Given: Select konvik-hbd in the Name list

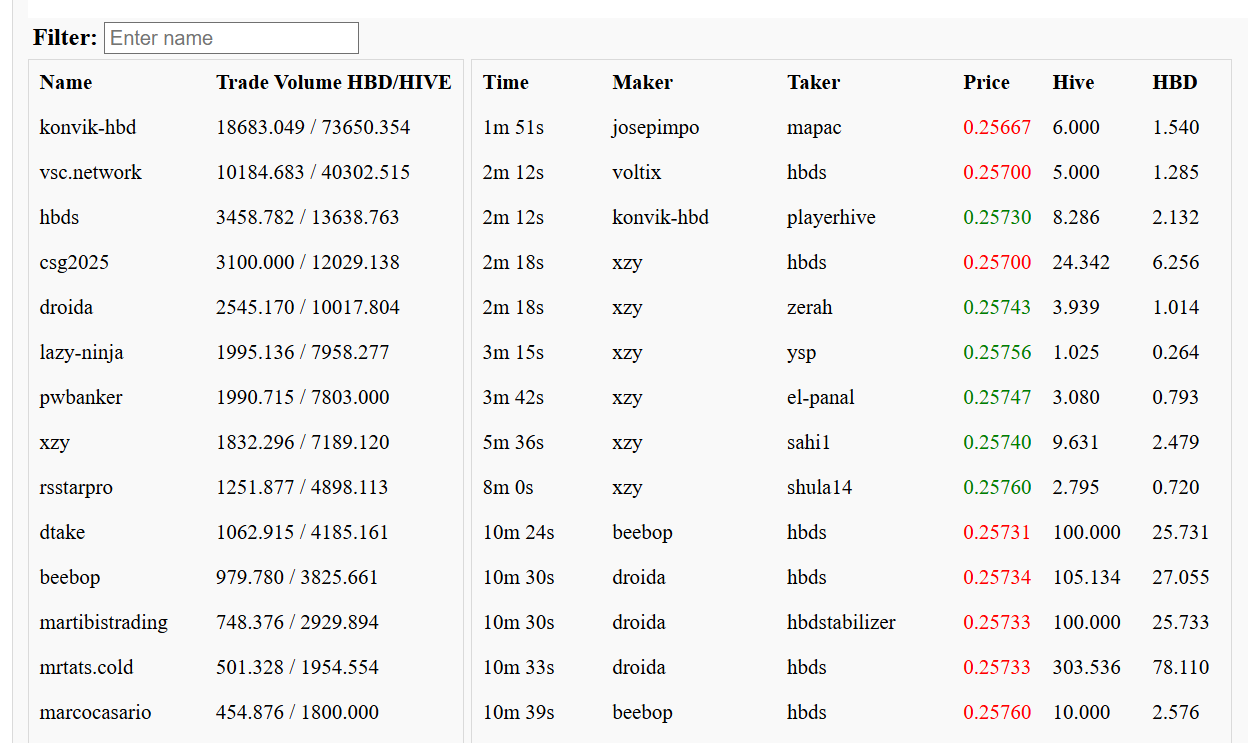Looking at the screenshot, I should coord(88,128).
